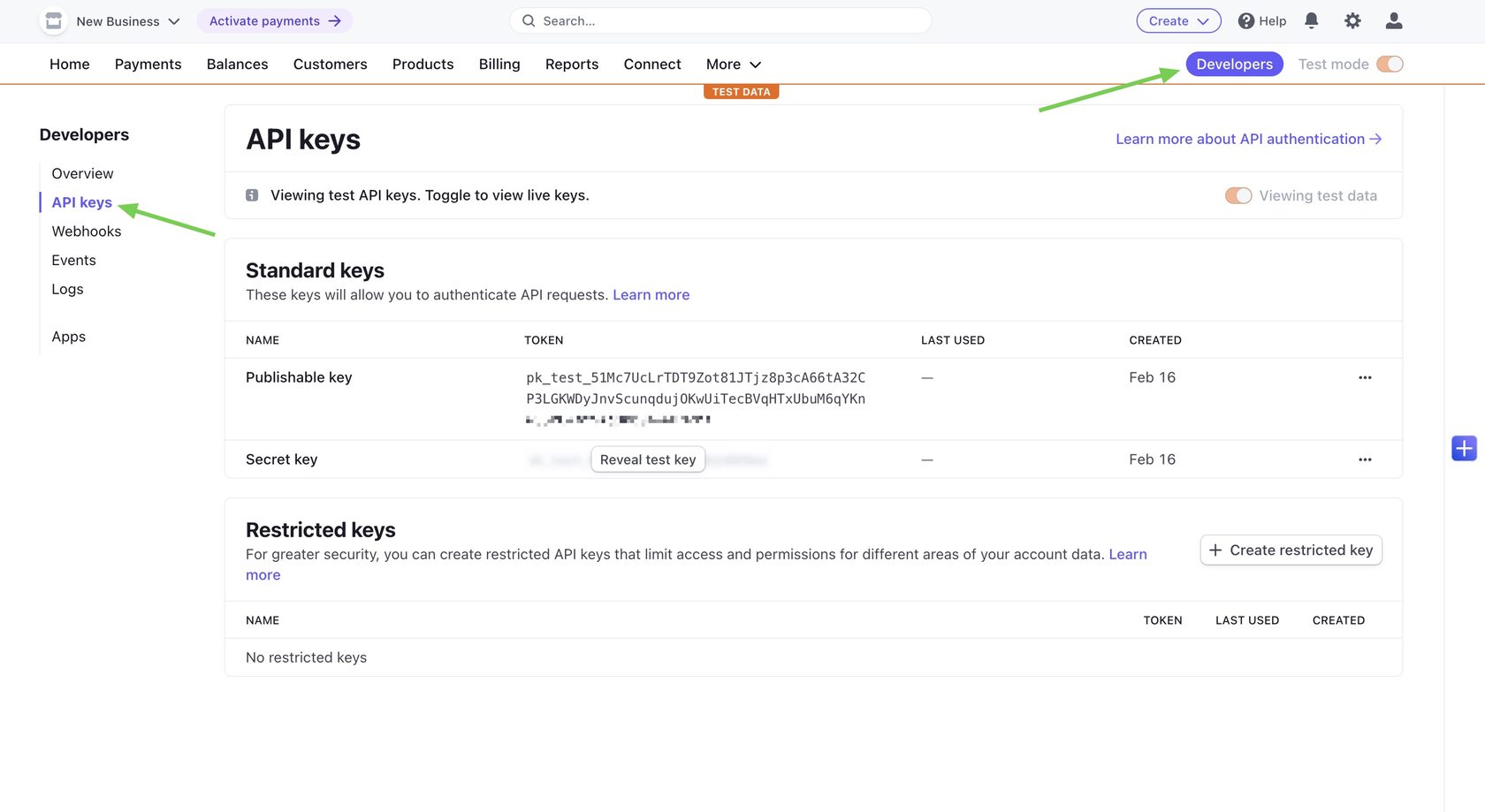Click the Publishable key name cell
Screen dimensions: 1485x812
299,377
